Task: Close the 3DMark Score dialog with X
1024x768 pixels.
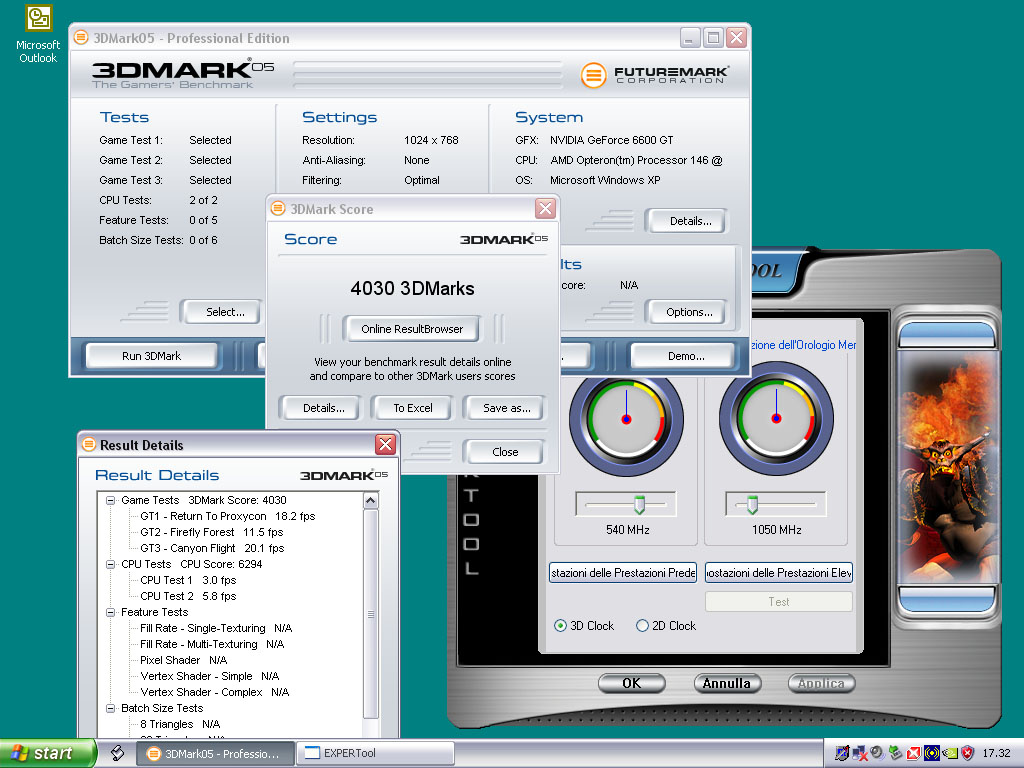Action: (x=545, y=208)
